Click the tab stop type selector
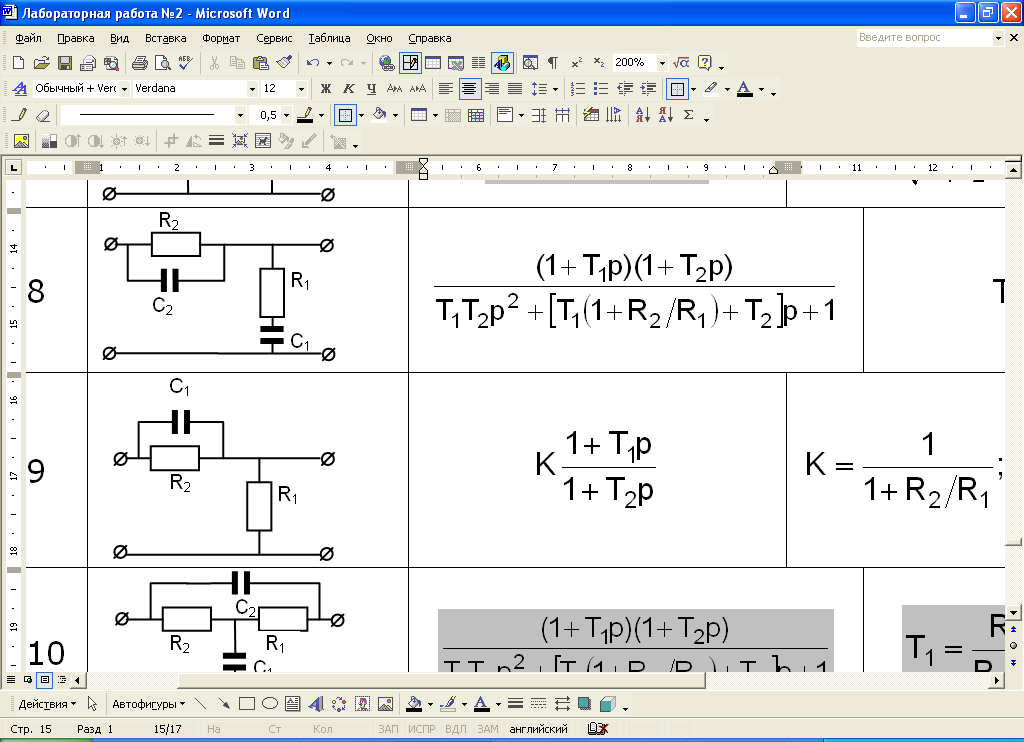The image size is (1024, 742). [x=13, y=168]
